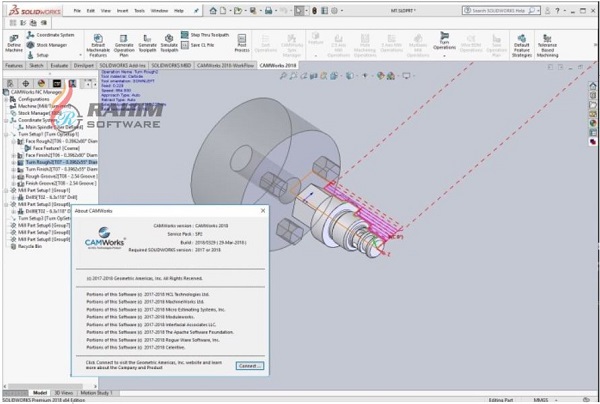600x404 pixels.
Task: Click the Zoom to Fit view icon
Action: (283, 76)
